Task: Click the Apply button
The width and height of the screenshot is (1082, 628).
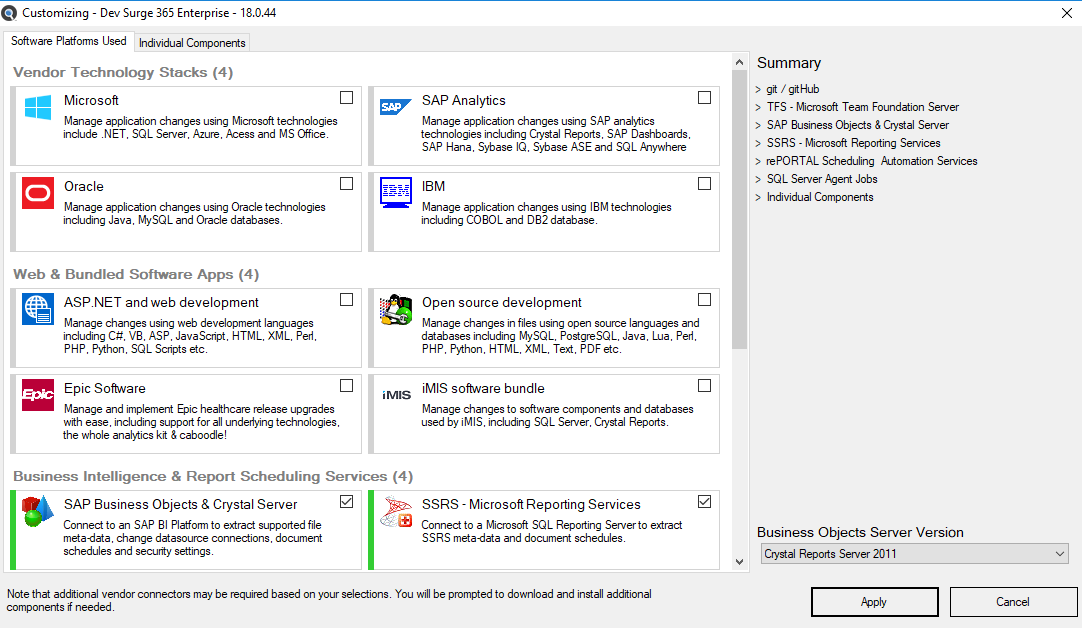Action: click(874, 602)
